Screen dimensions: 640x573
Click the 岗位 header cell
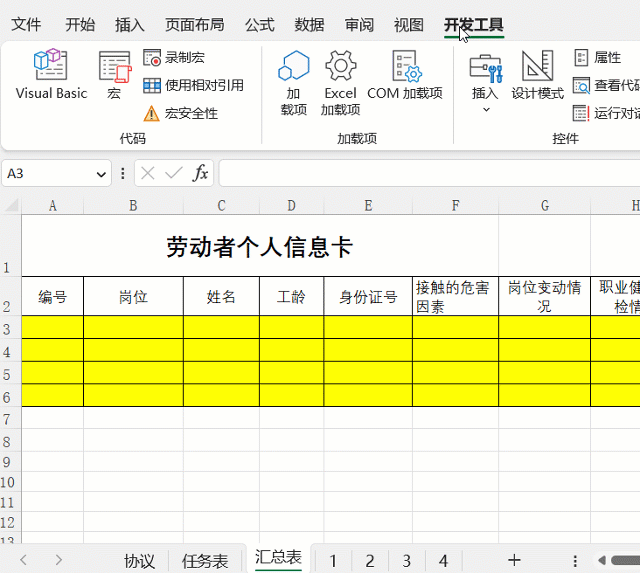click(x=133, y=296)
